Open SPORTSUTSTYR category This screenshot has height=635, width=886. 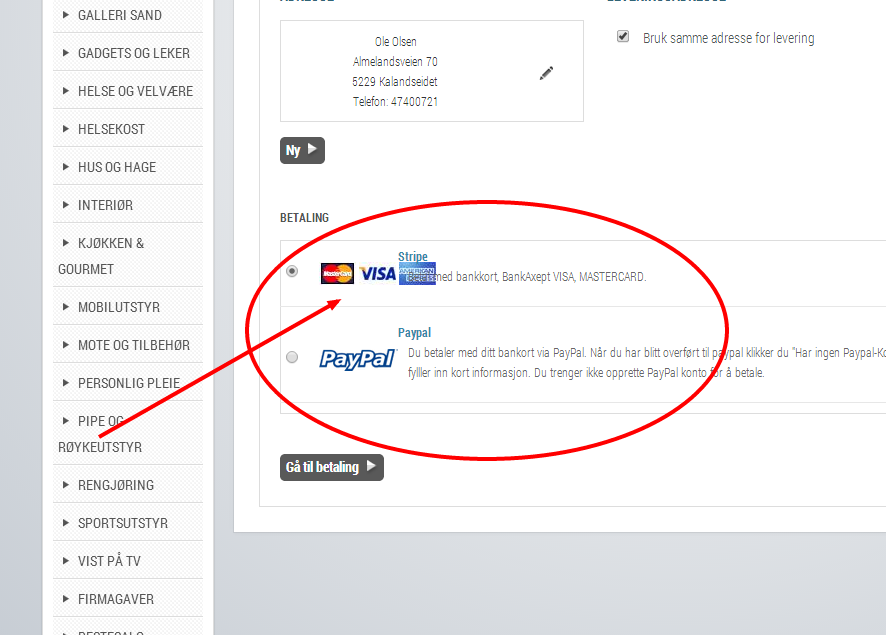point(123,523)
